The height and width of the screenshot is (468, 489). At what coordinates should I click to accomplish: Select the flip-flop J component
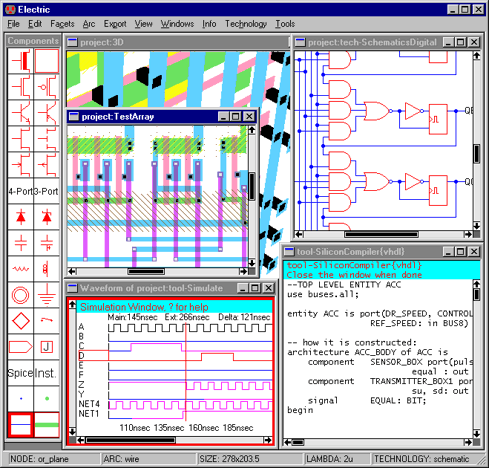pyautogui.click(x=47, y=347)
